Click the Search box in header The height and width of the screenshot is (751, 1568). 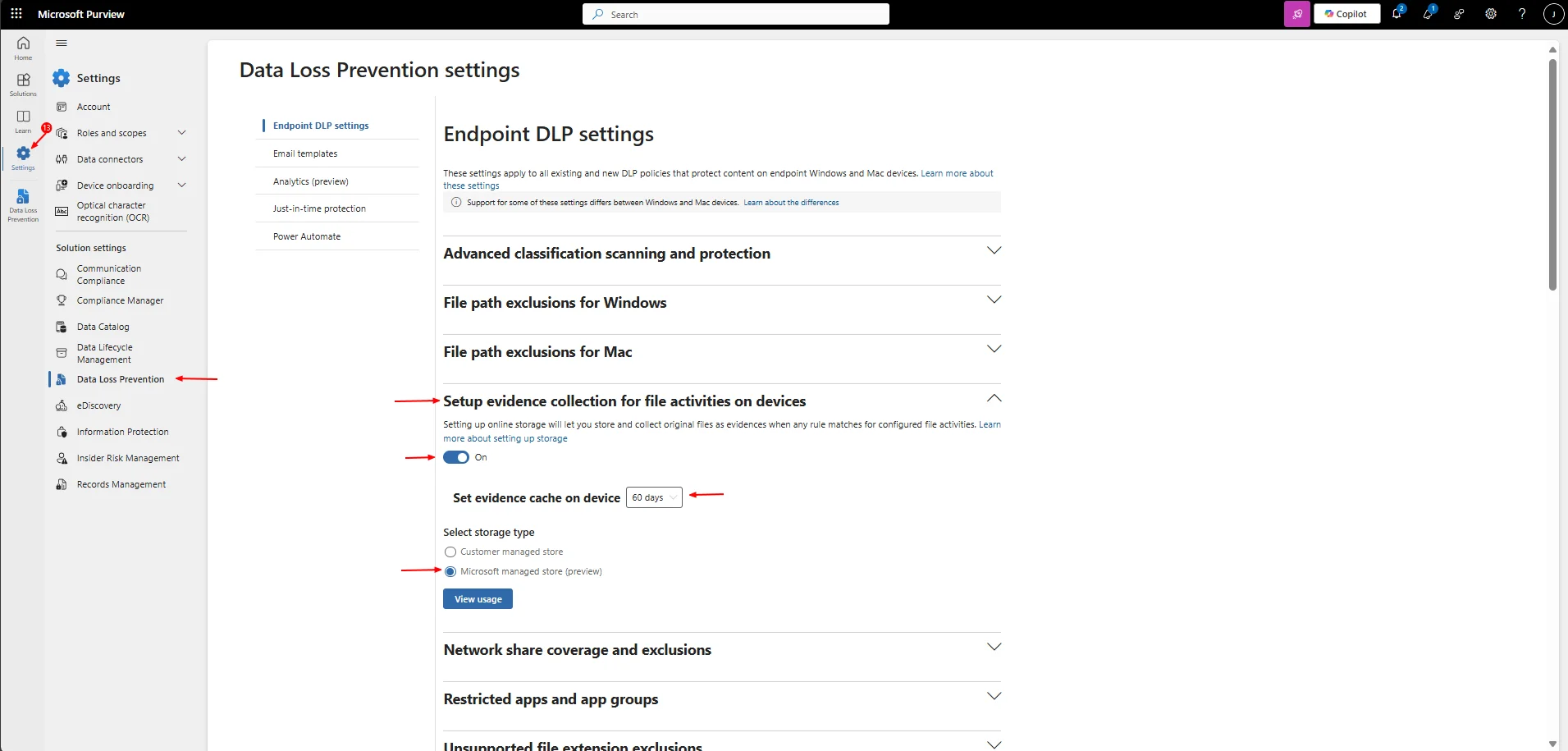736,14
